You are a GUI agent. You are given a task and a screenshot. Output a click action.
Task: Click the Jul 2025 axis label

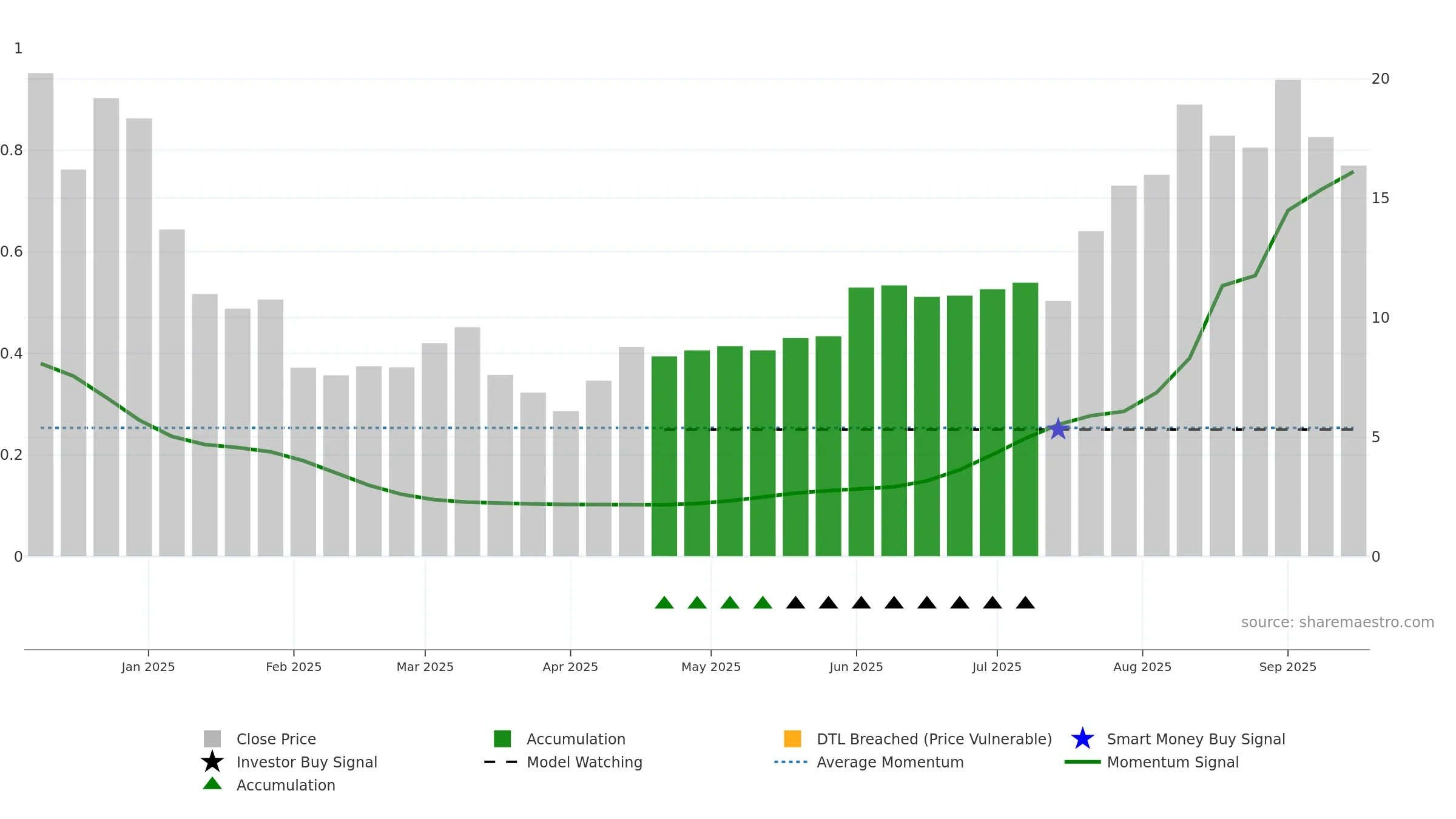click(x=997, y=667)
